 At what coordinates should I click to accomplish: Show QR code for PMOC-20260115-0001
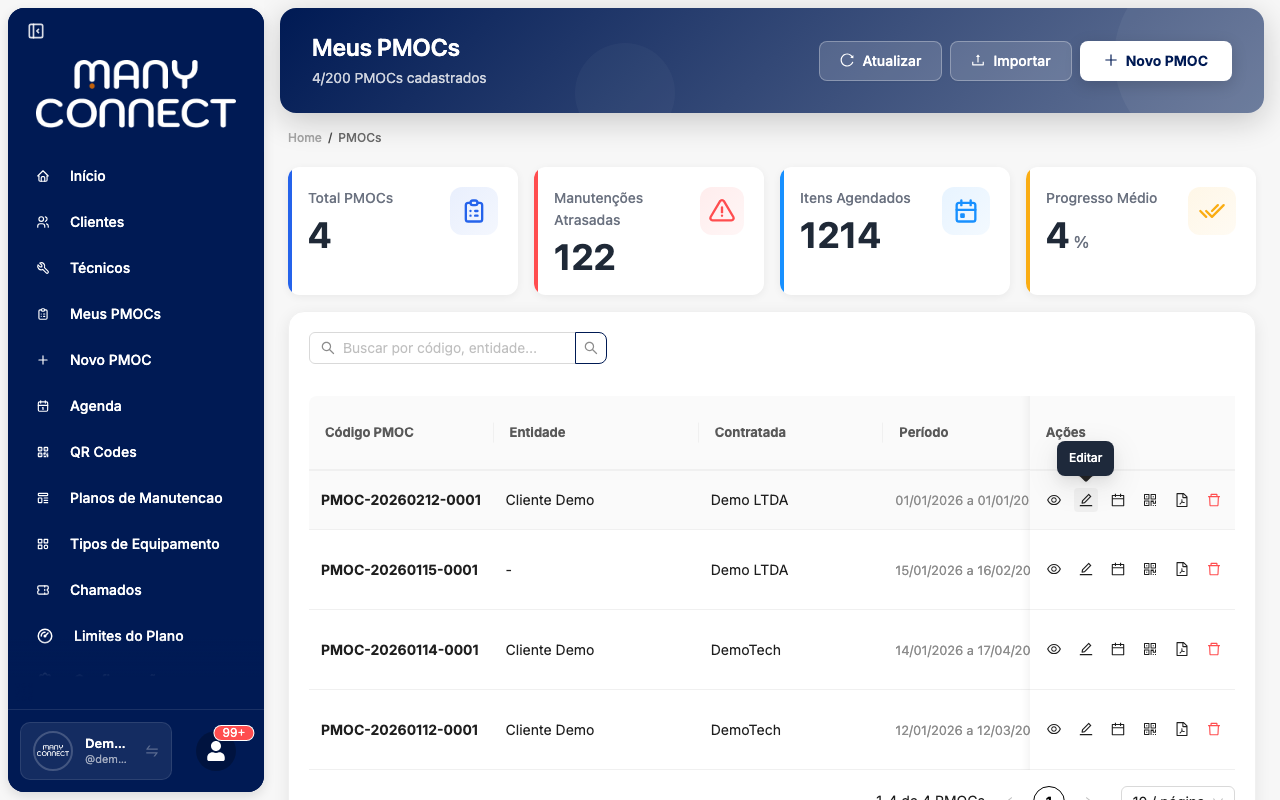[x=1150, y=569]
